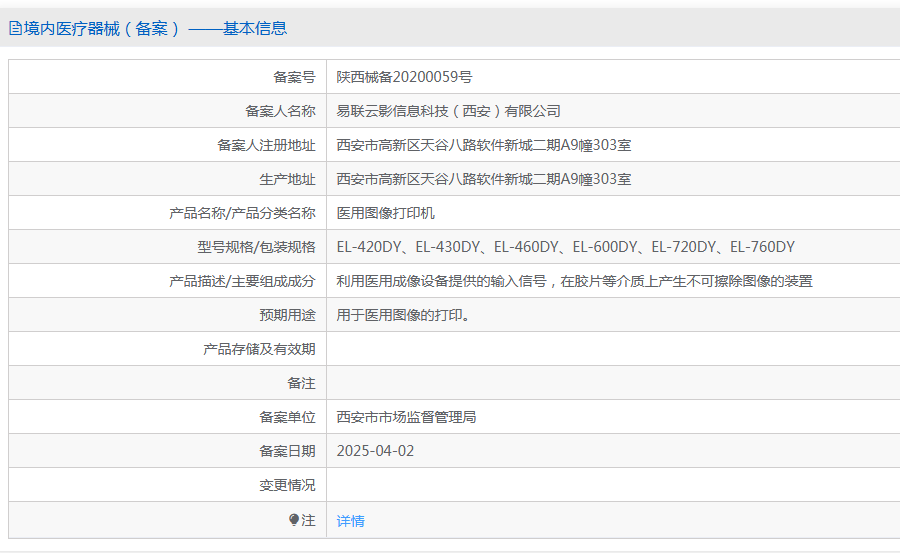This screenshot has width=900, height=553.
Task: Select the address in the 生产地址 row
Action: (x=484, y=179)
